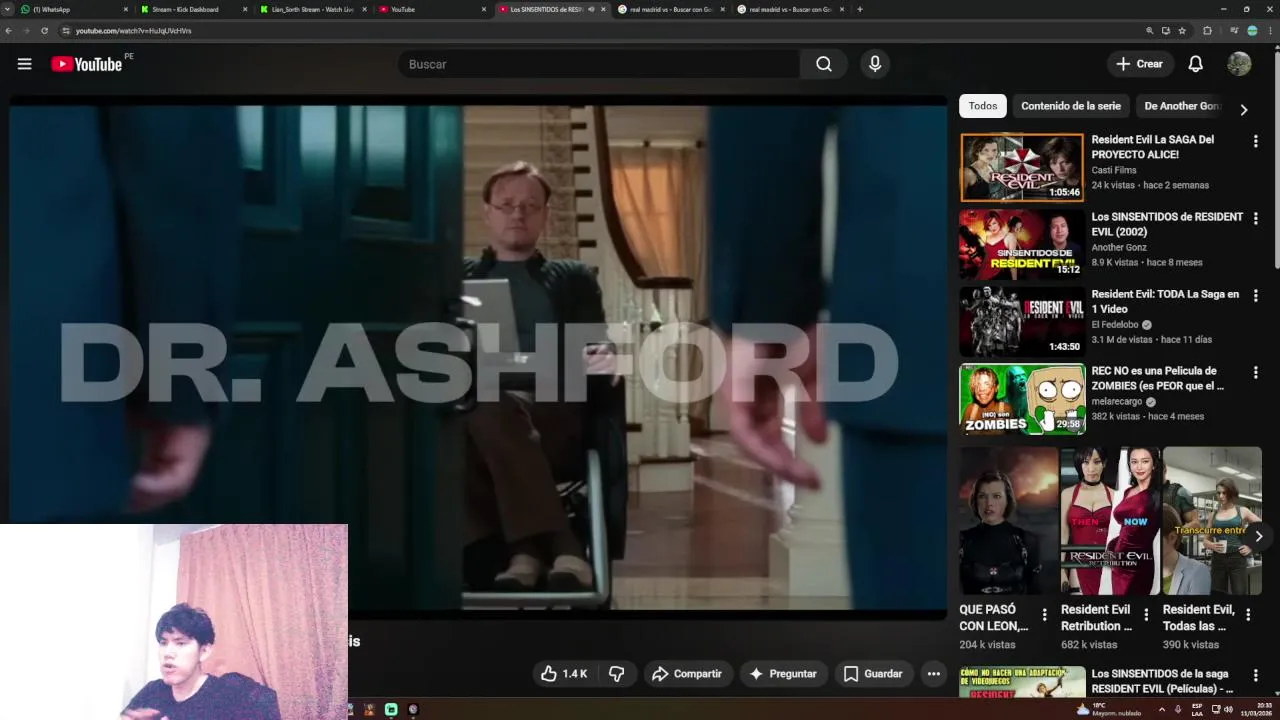Open more actions three-dot menu below video
This screenshot has width=1280, height=720.
[x=933, y=674]
